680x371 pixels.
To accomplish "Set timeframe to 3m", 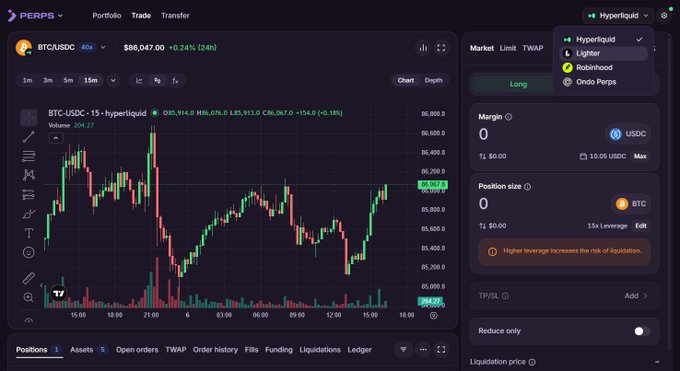I will point(48,80).
